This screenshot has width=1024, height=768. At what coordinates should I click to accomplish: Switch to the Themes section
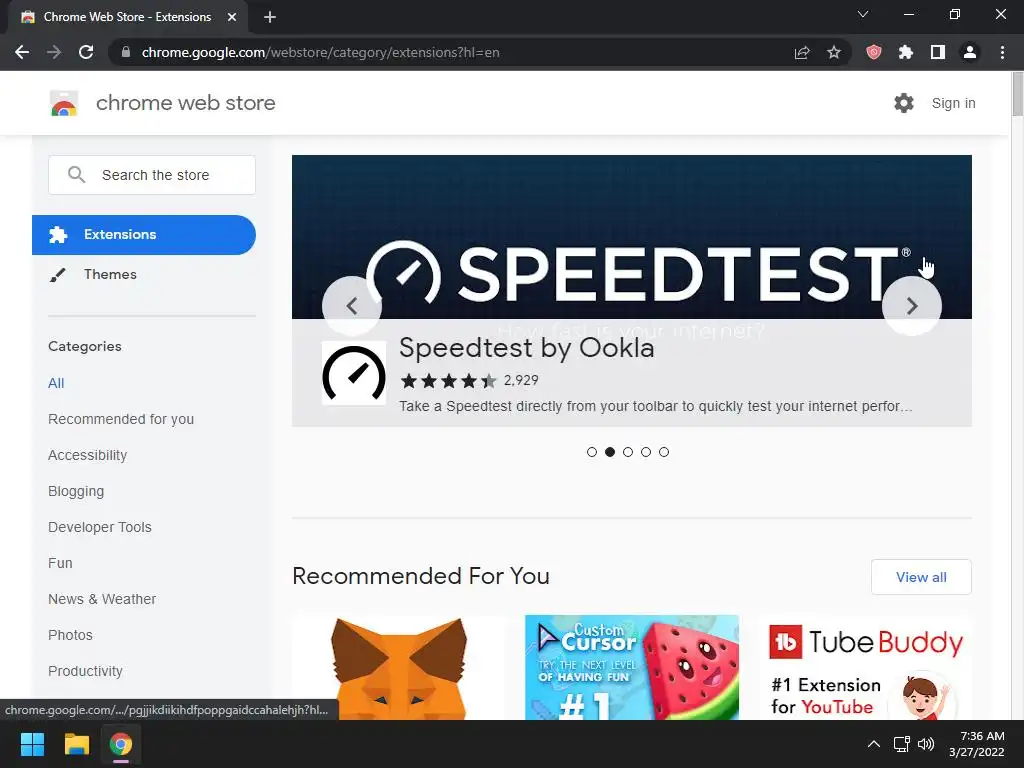(x=110, y=274)
